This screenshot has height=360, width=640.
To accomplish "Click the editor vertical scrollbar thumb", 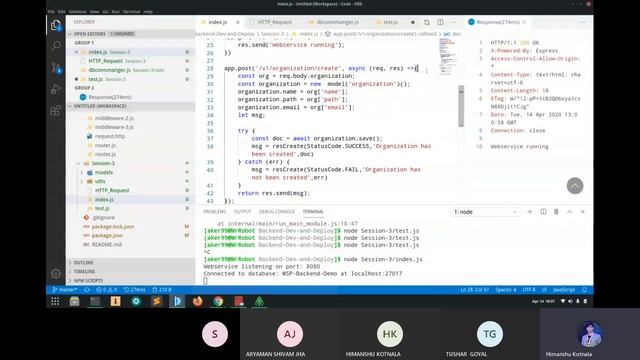I will [461, 106].
